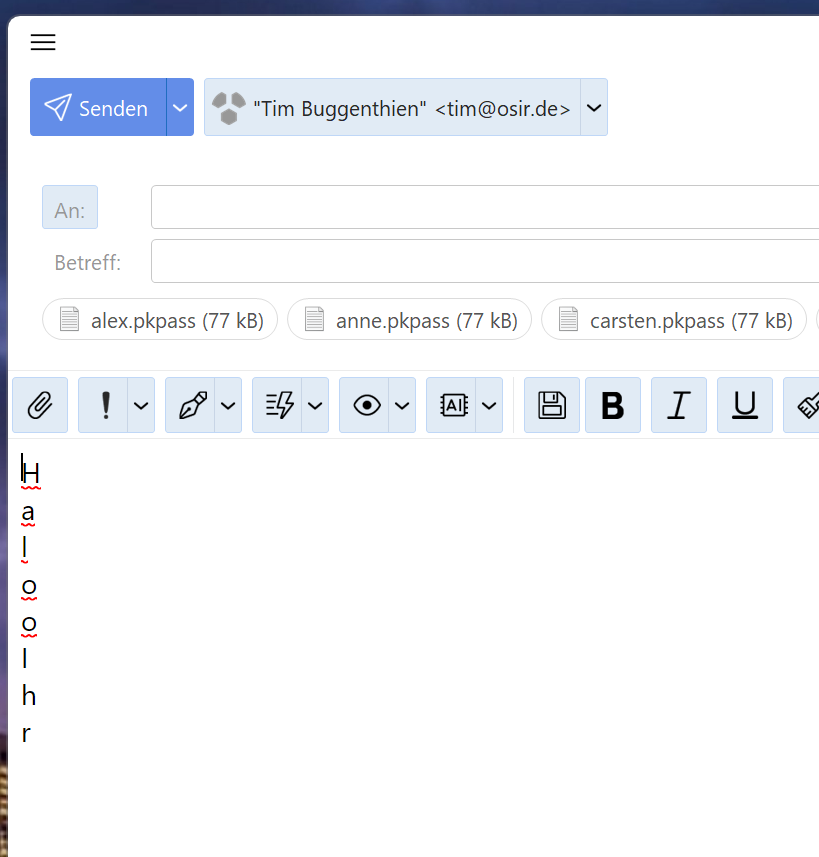Expand dropdown next to AI icon

point(489,405)
